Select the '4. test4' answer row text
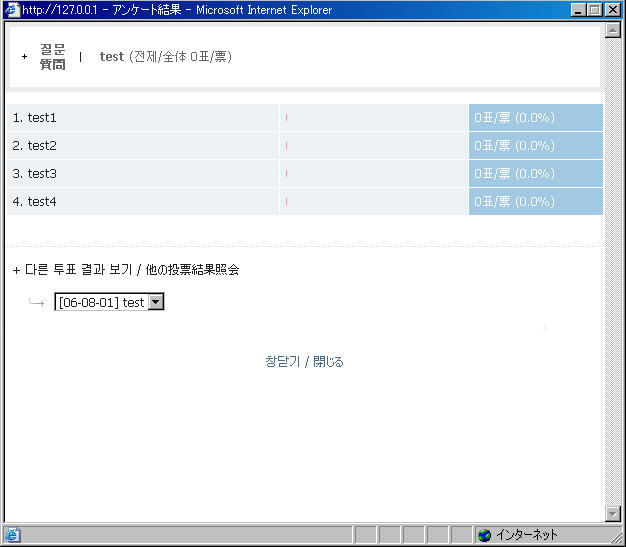The image size is (626, 547). [34, 202]
